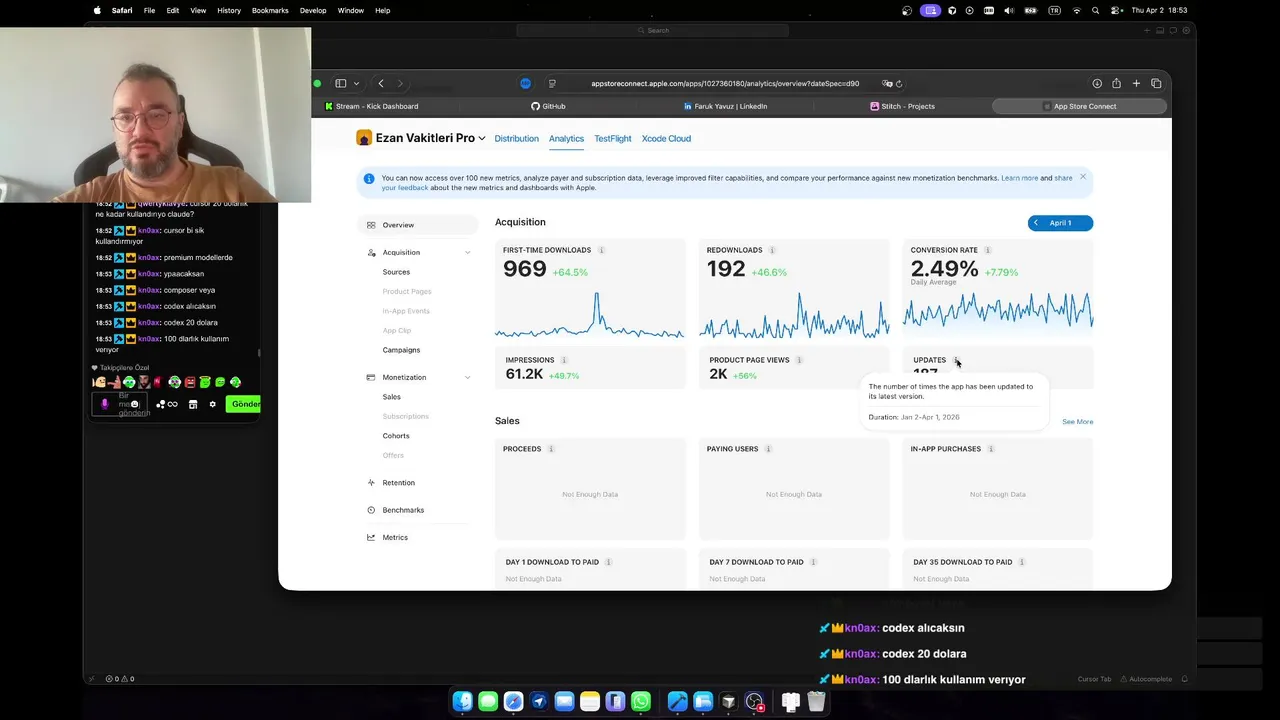This screenshot has width=1280, height=720.
Task: Click info icon next to First-Time Downloads
Action: [601, 250]
